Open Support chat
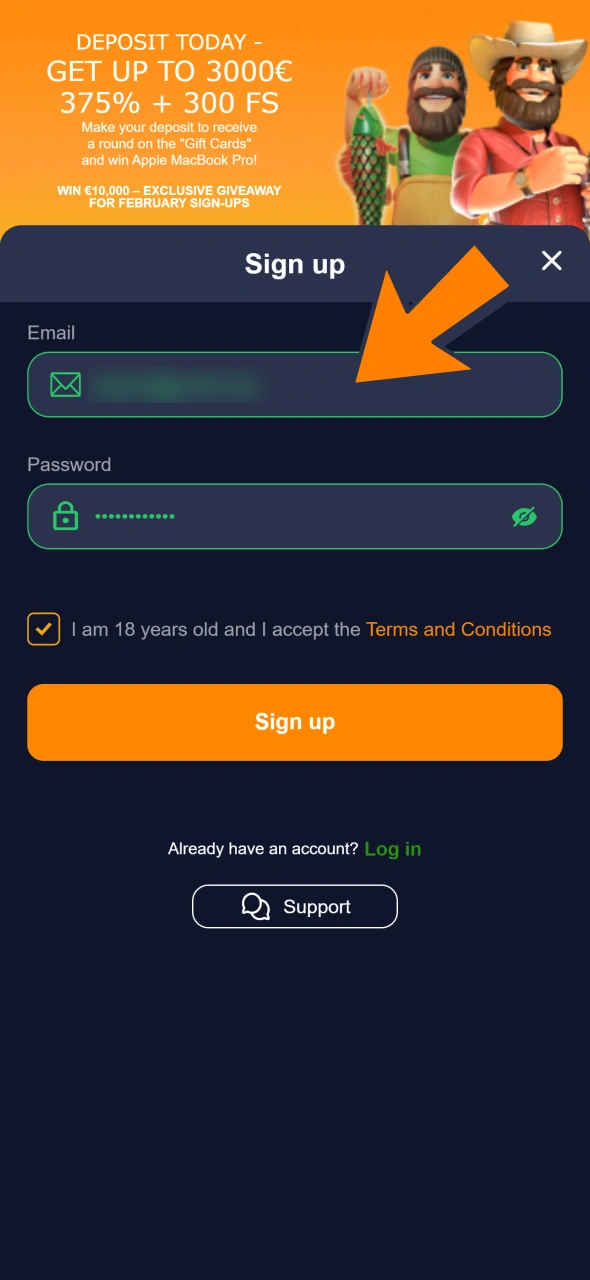The height and width of the screenshot is (1280, 590). (294, 906)
